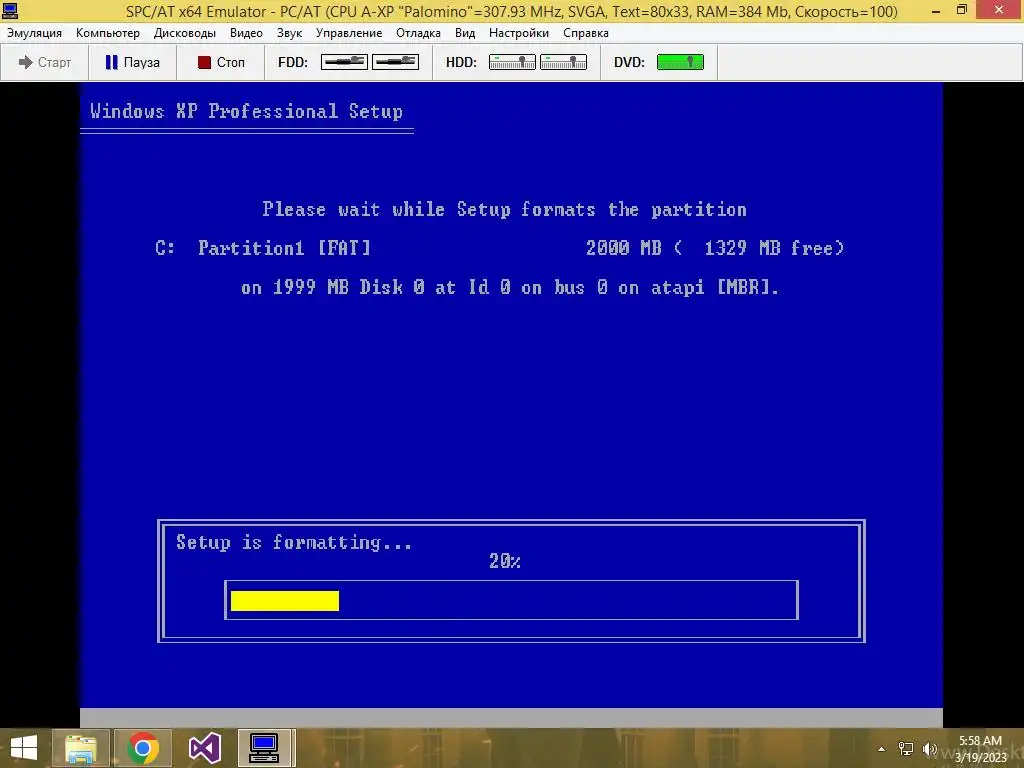Open Visual Studio from taskbar

click(204, 748)
